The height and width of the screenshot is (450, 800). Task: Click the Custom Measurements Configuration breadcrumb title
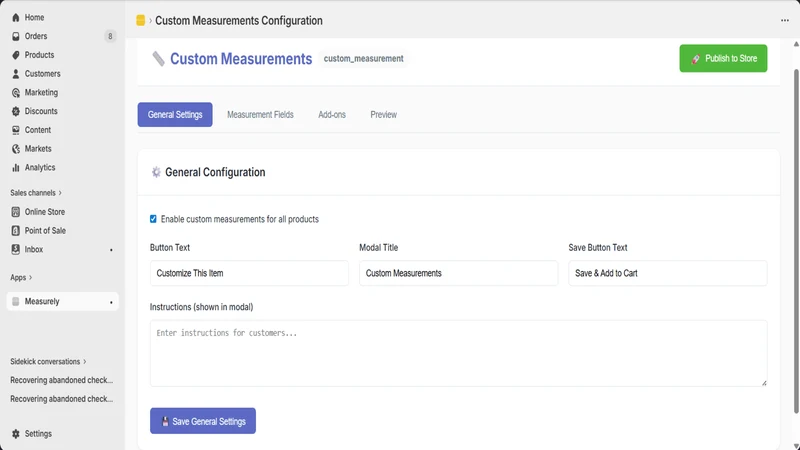pos(239,20)
